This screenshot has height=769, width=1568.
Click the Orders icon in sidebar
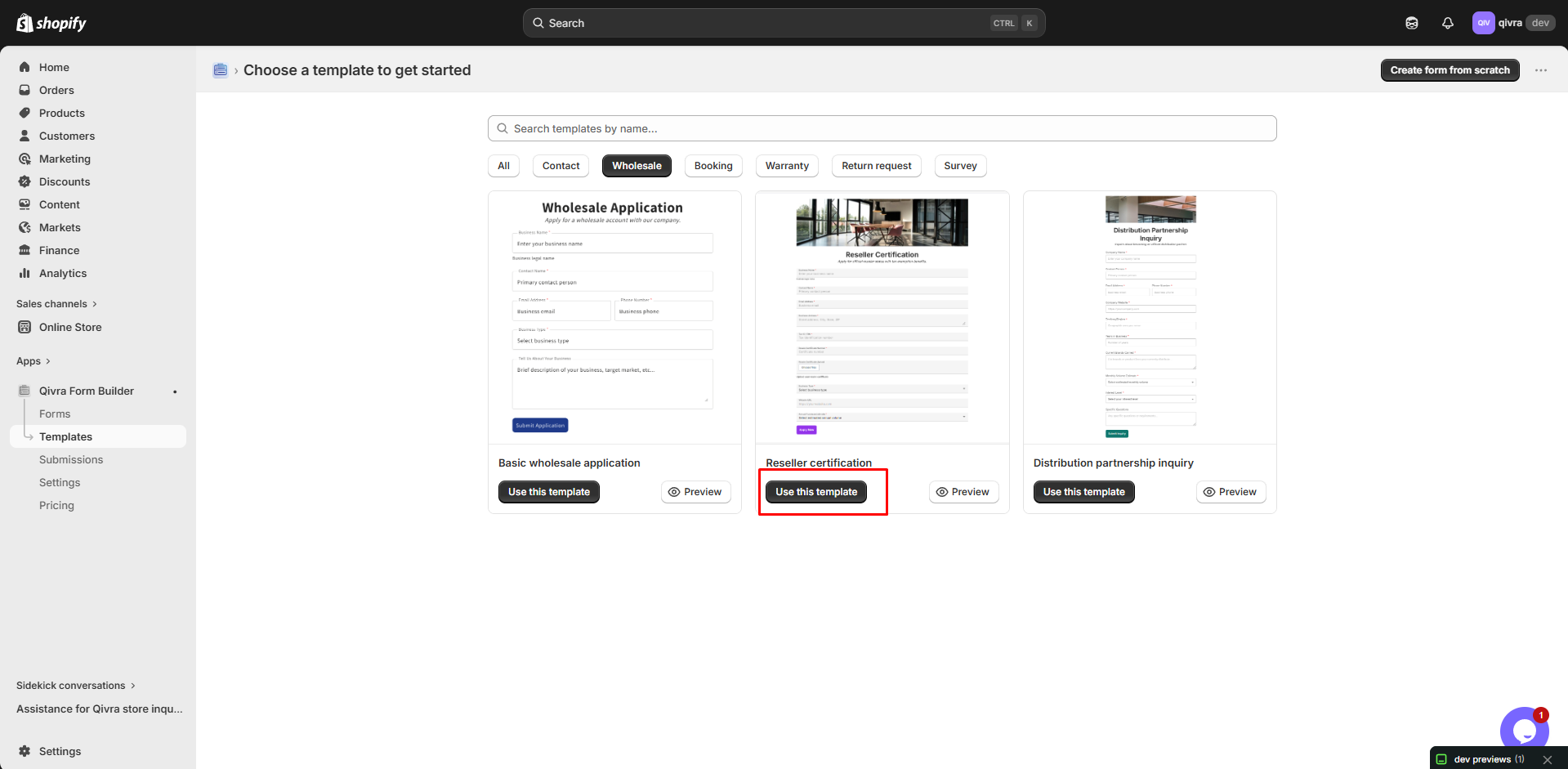tap(25, 90)
